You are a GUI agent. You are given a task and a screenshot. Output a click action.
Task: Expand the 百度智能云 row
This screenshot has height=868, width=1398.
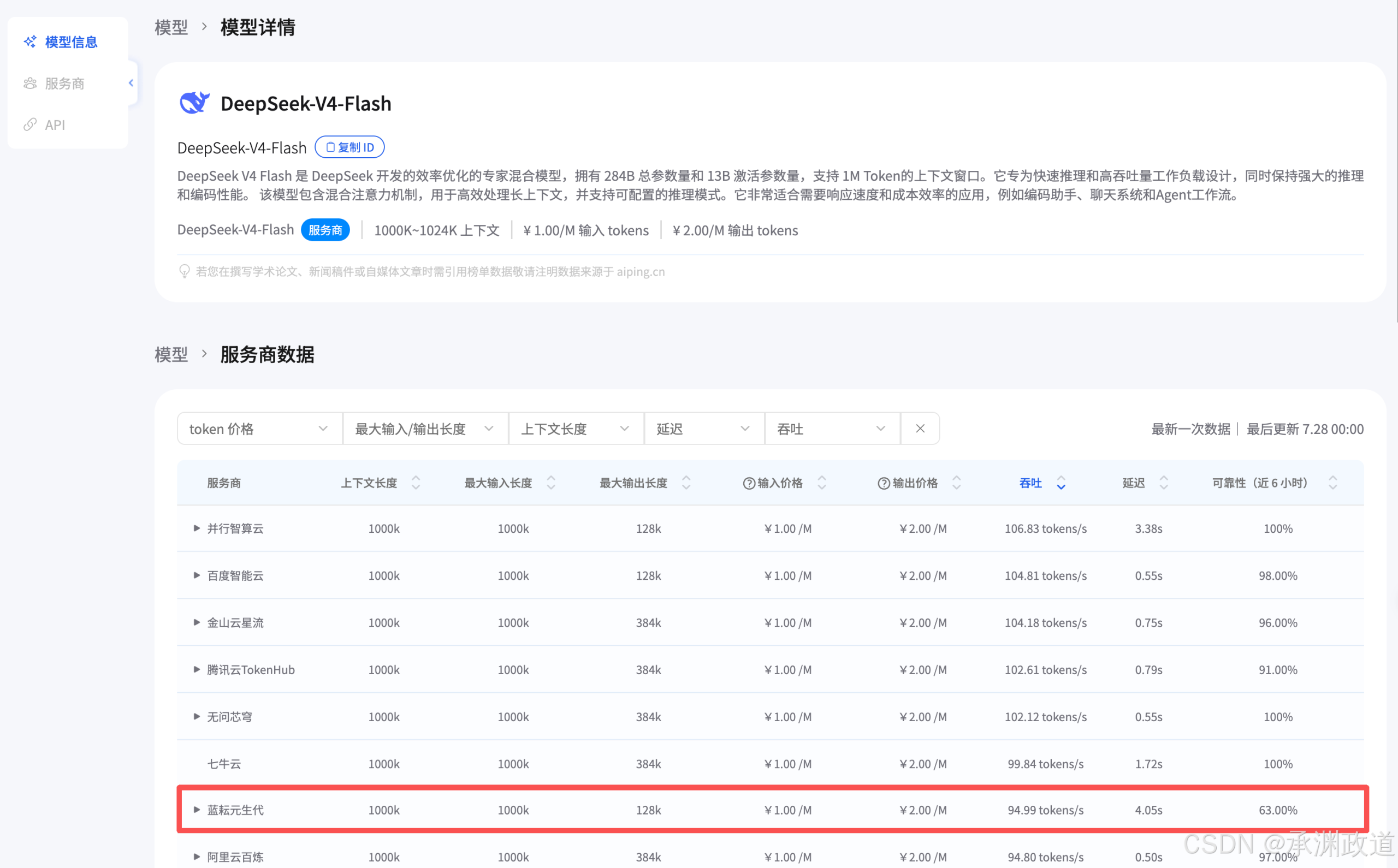click(x=197, y=575)
